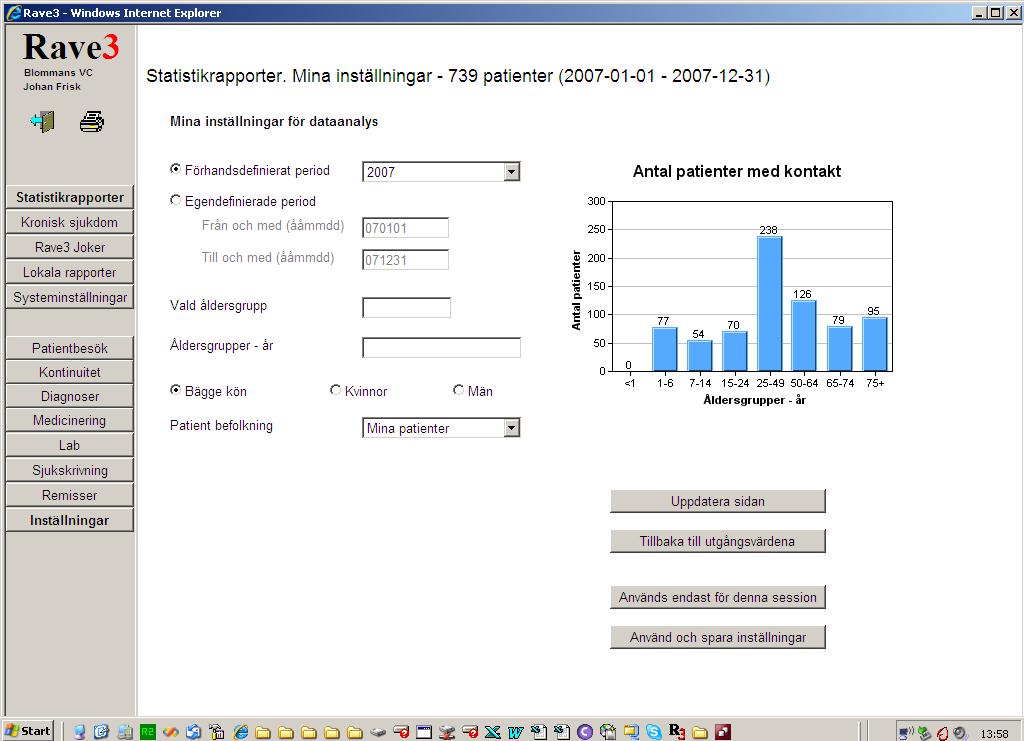
Task: Click the network connection tray icon
Action: pos(906,733)
